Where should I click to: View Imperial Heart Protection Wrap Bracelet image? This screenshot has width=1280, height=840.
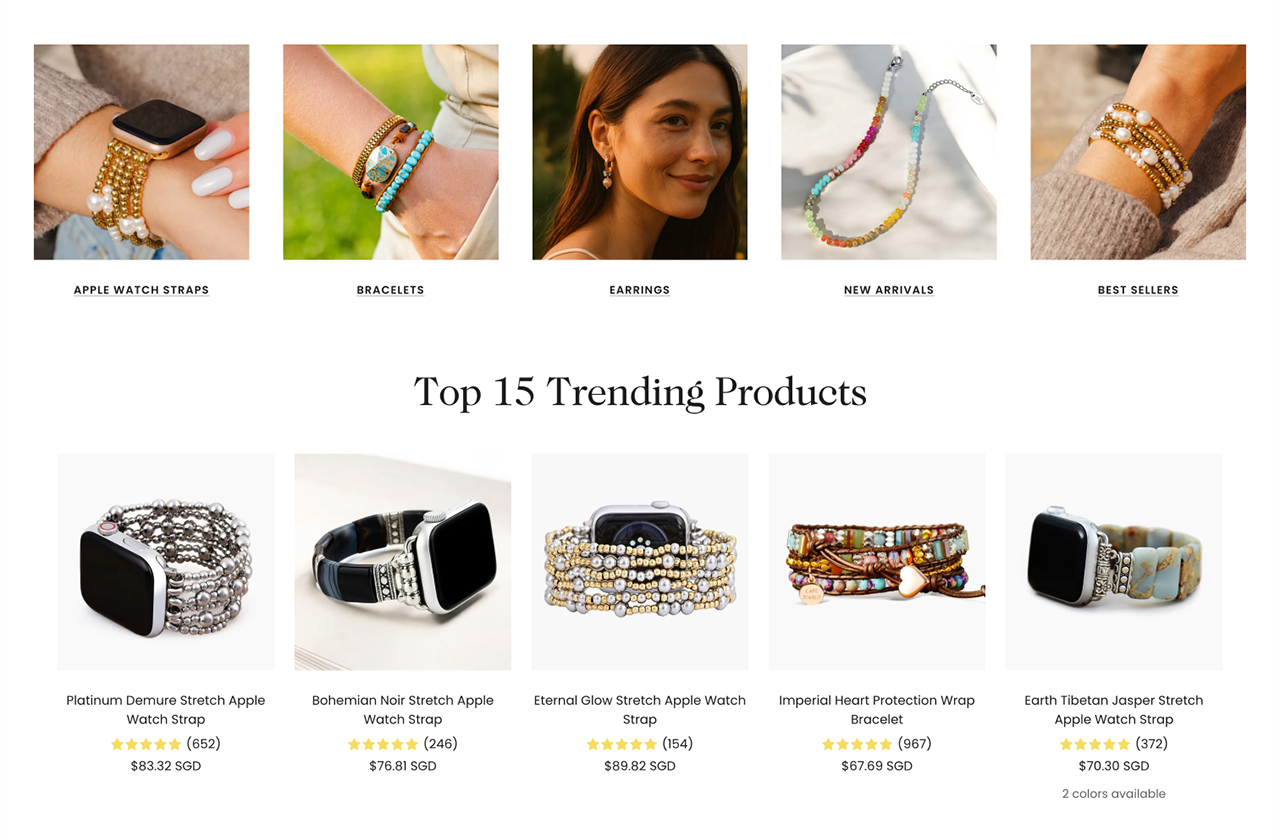tap(877, 562)
